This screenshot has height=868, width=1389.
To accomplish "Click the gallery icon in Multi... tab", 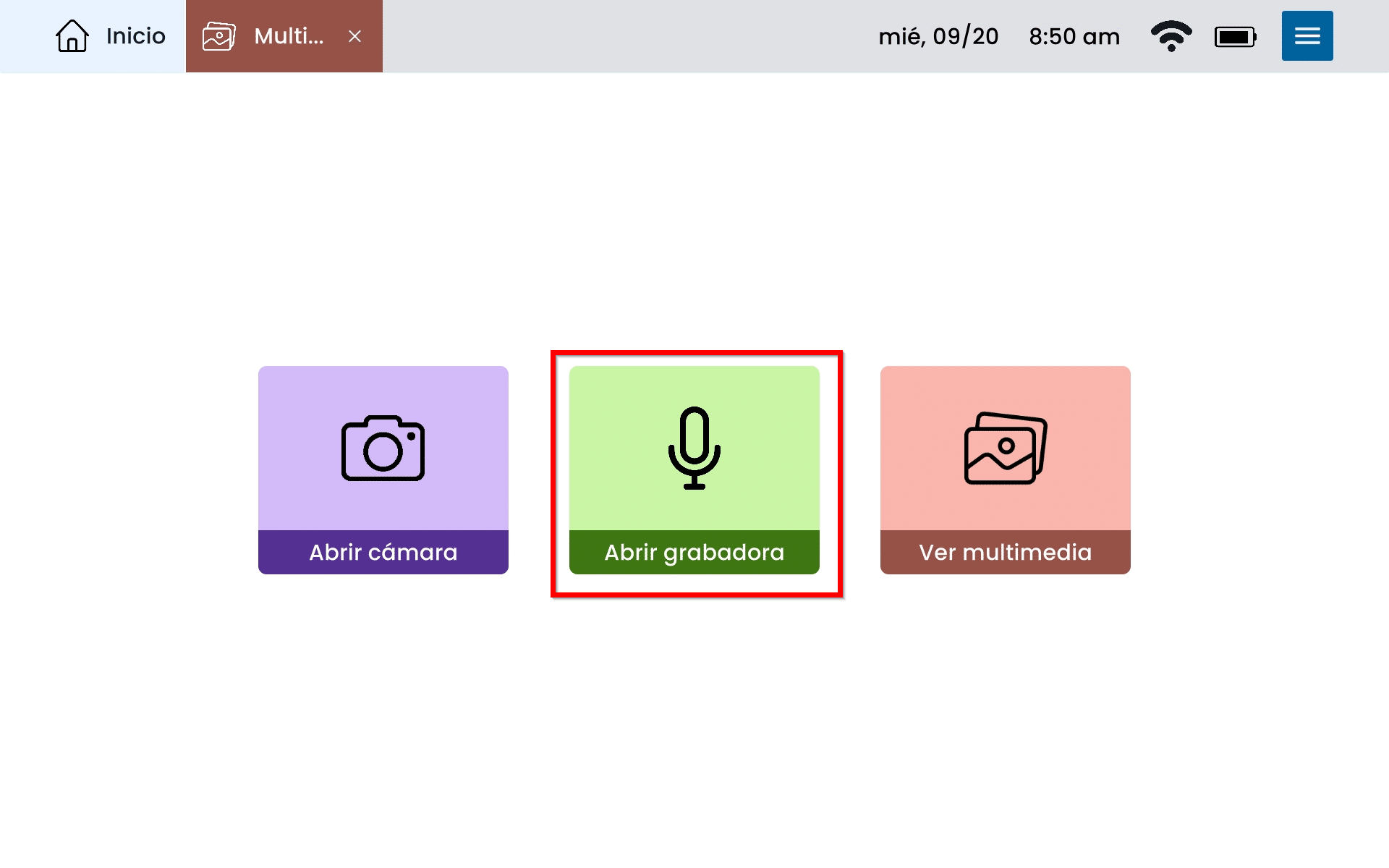I will pos(219,36).
